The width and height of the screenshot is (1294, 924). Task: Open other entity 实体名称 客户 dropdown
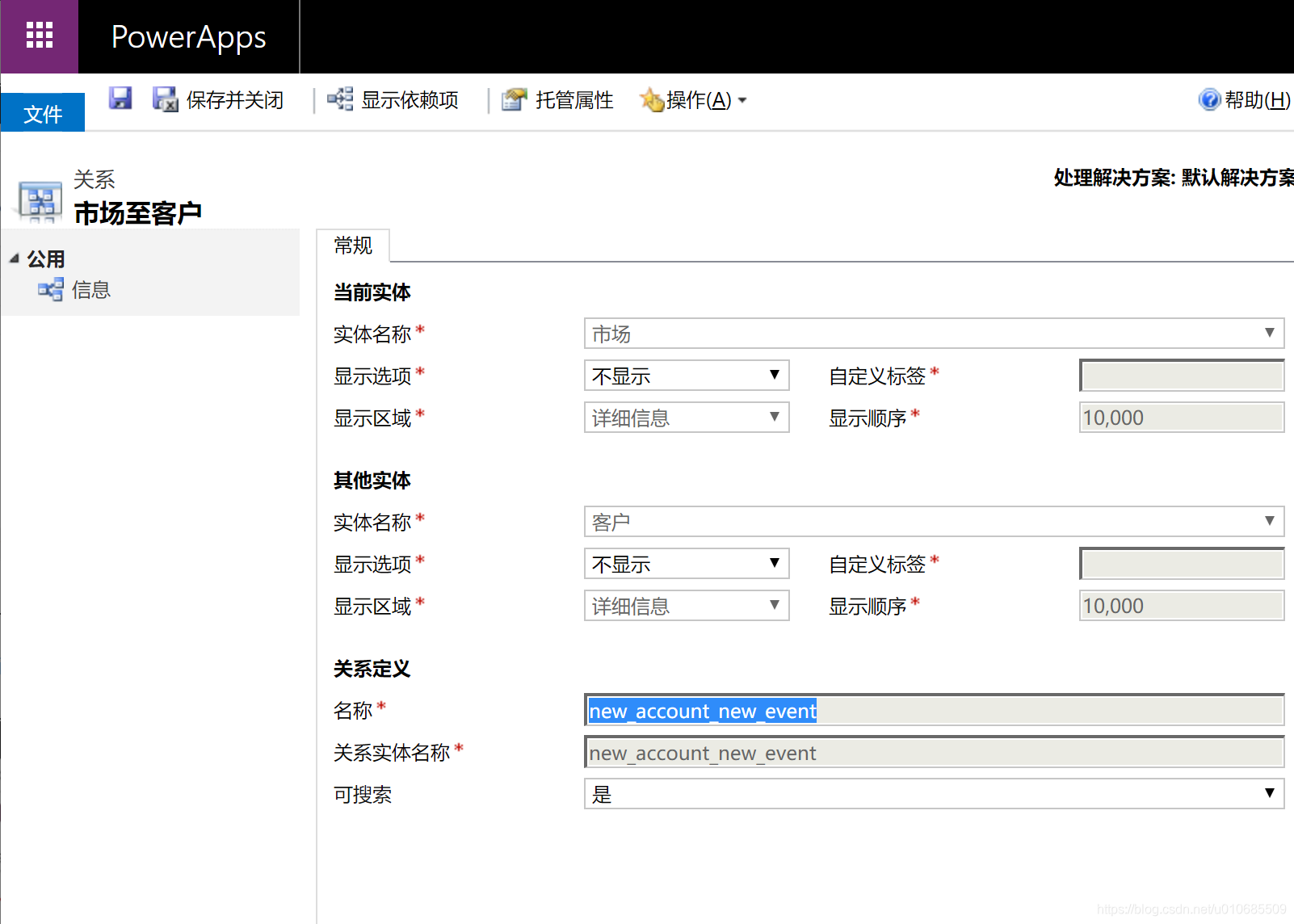(934, 522)
